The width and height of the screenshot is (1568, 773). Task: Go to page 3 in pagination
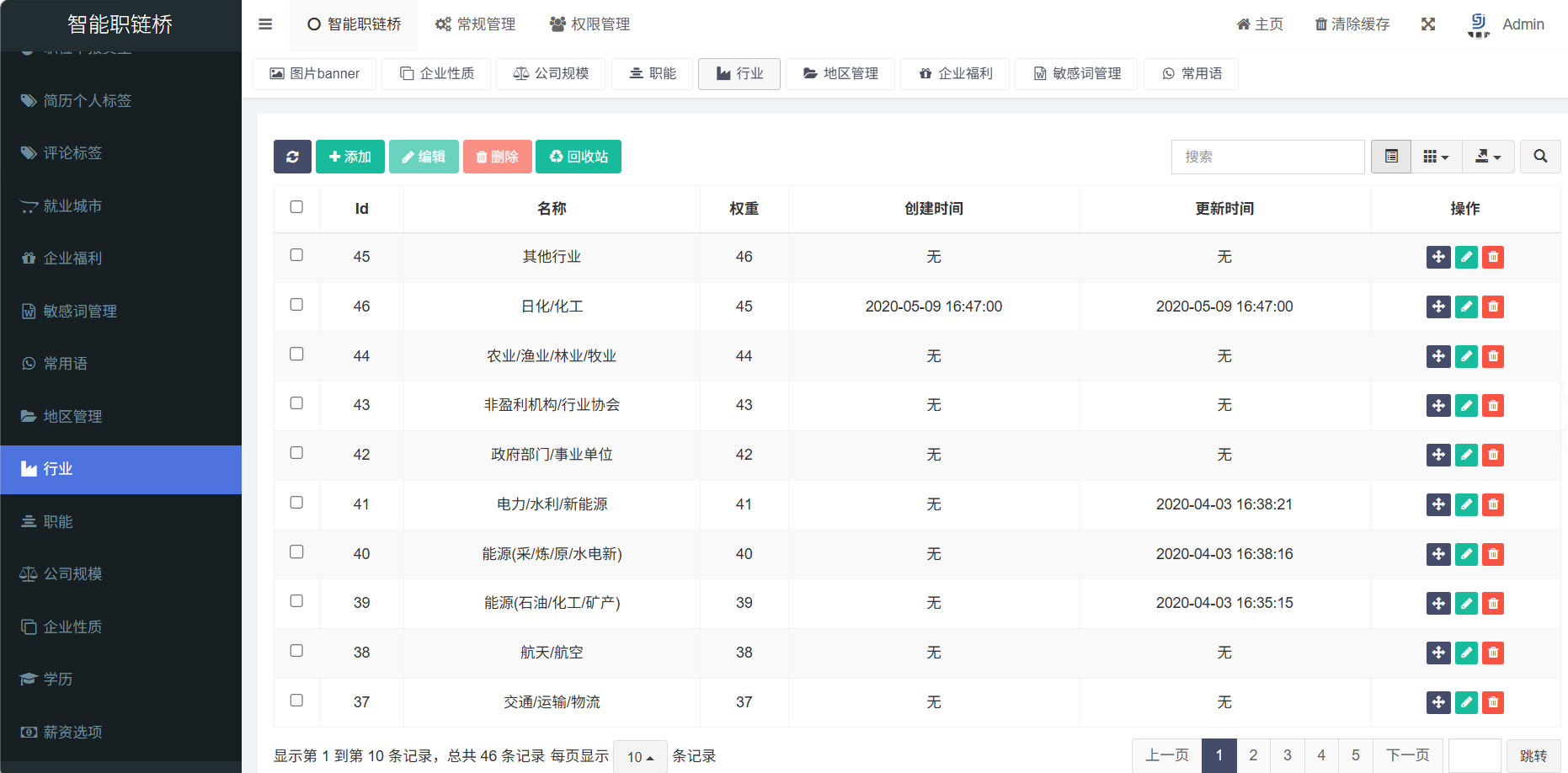click(x=1287, y=755)
